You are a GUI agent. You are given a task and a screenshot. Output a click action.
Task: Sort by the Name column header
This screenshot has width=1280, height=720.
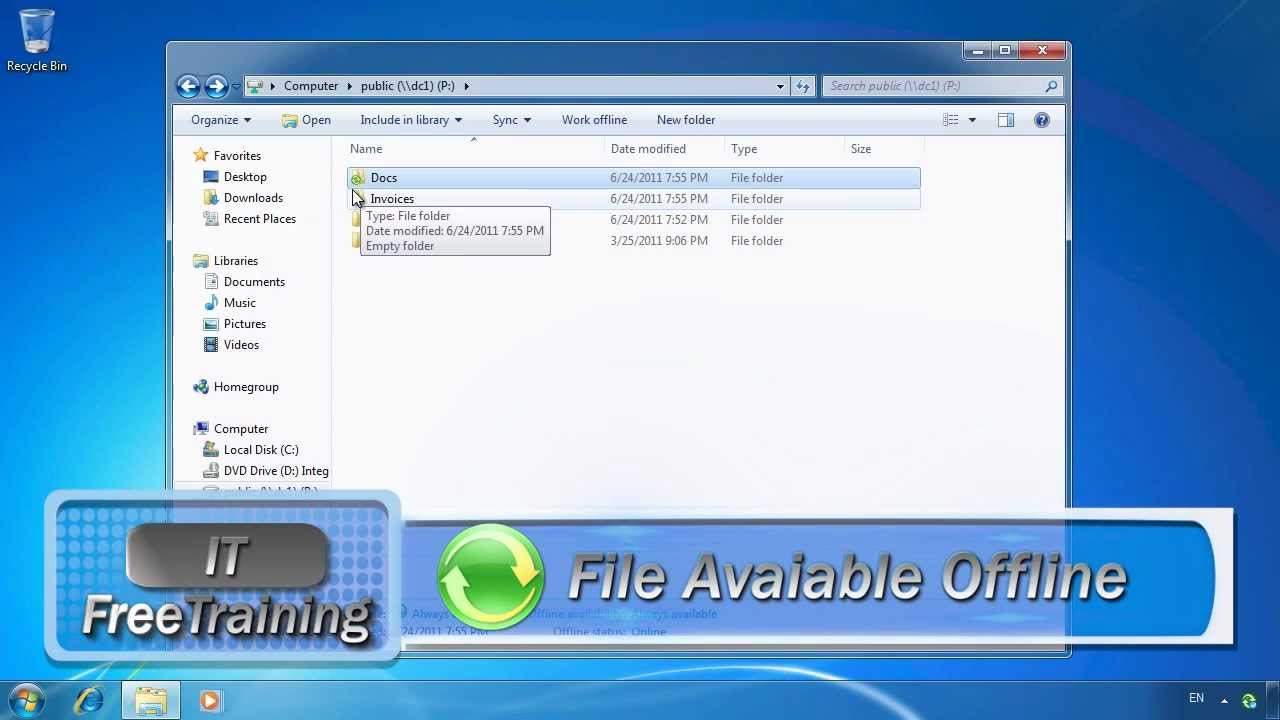[x=476, y=149]
